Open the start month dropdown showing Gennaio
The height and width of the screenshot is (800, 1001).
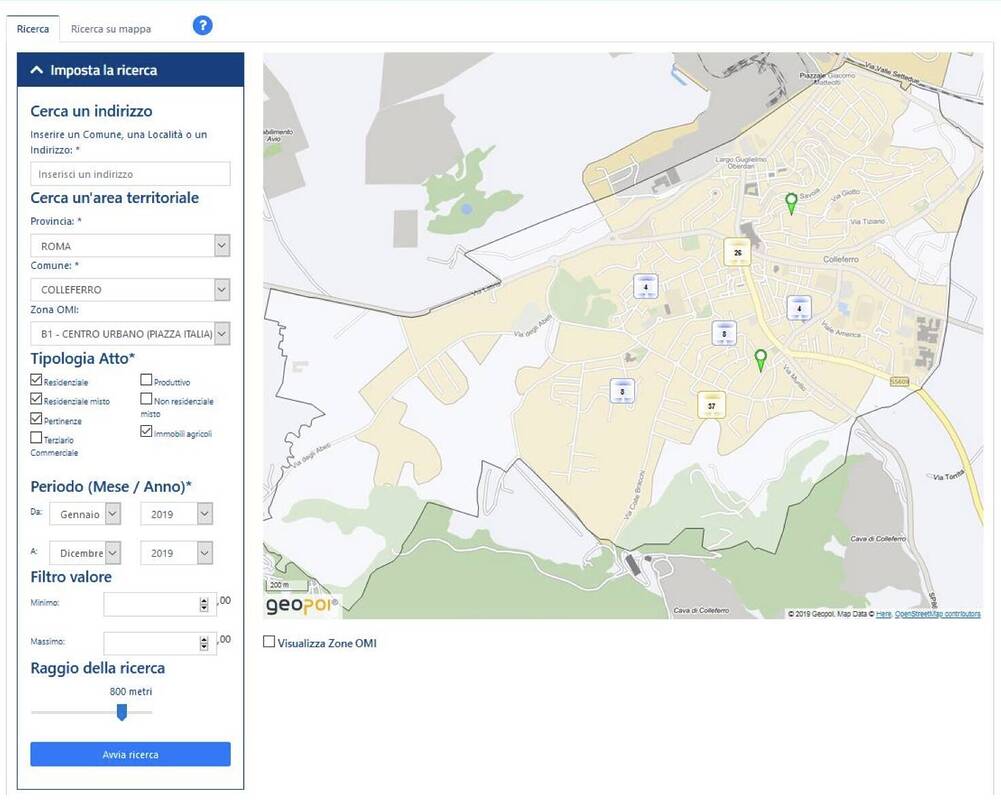point(85,514)
